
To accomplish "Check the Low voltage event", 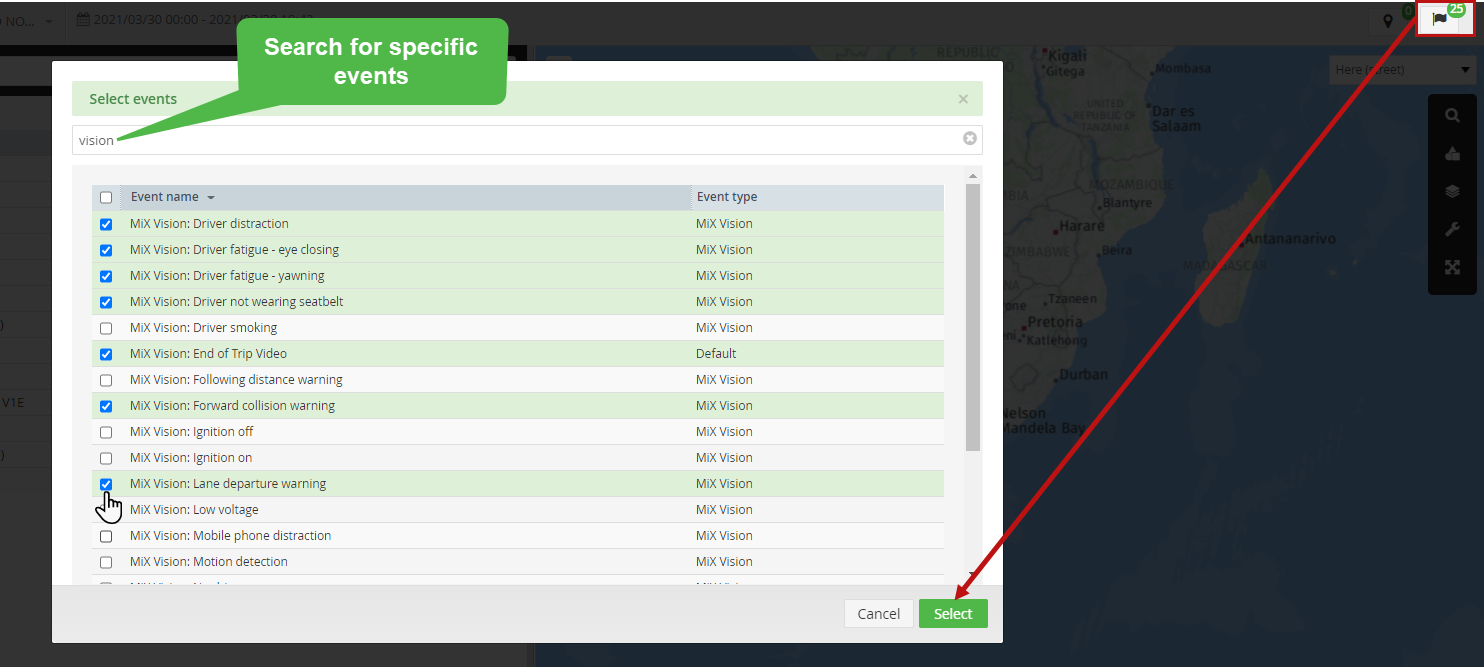I will point(106,510).
